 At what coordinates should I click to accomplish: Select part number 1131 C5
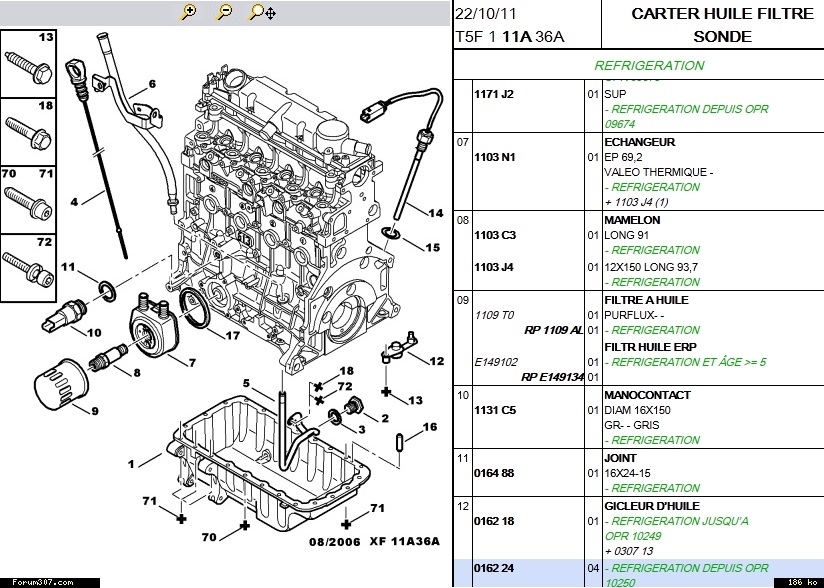click(x=494, y=410)
